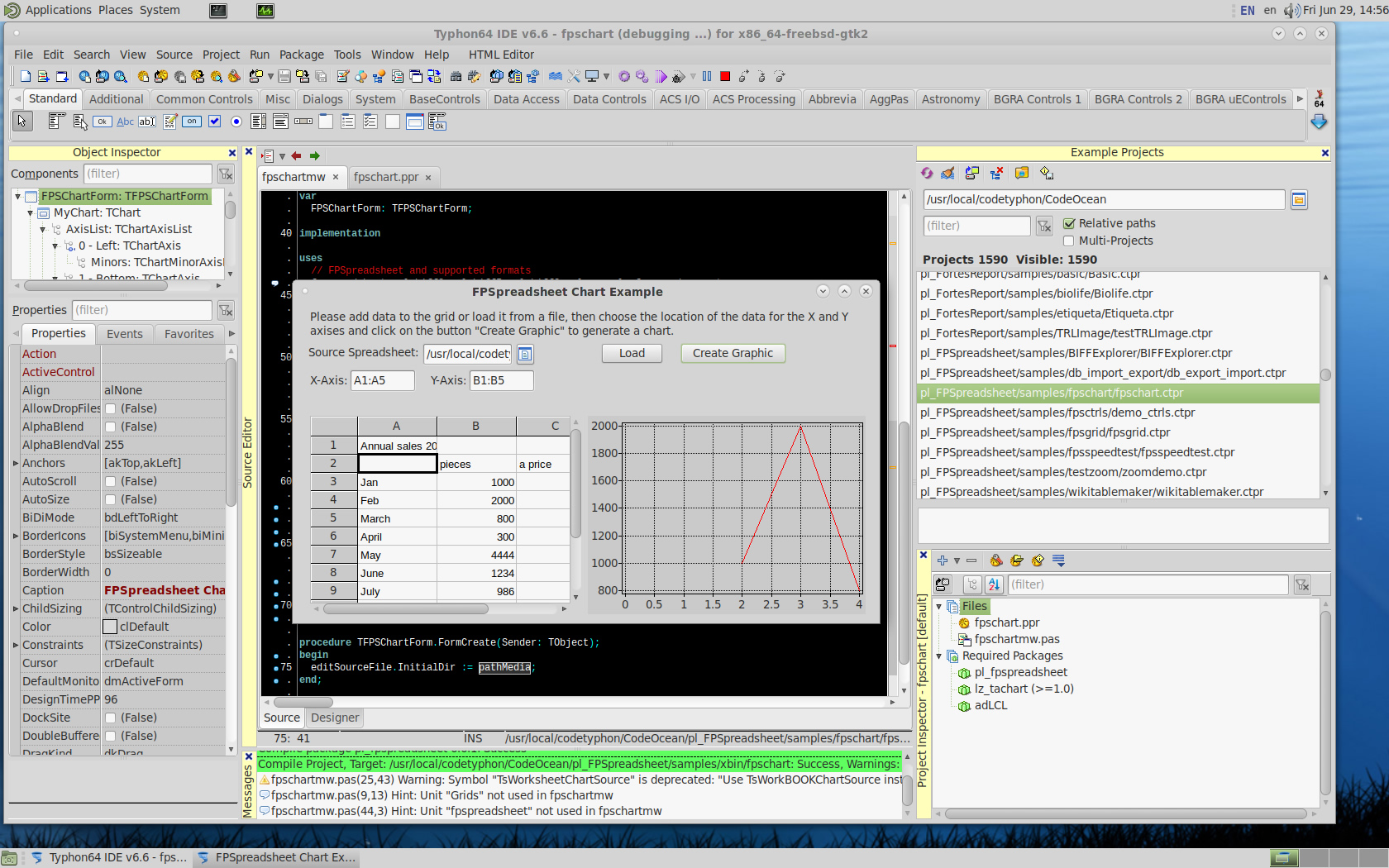Click the red Stop debugging button
1389x868 pixels.
tap(725, 76)
